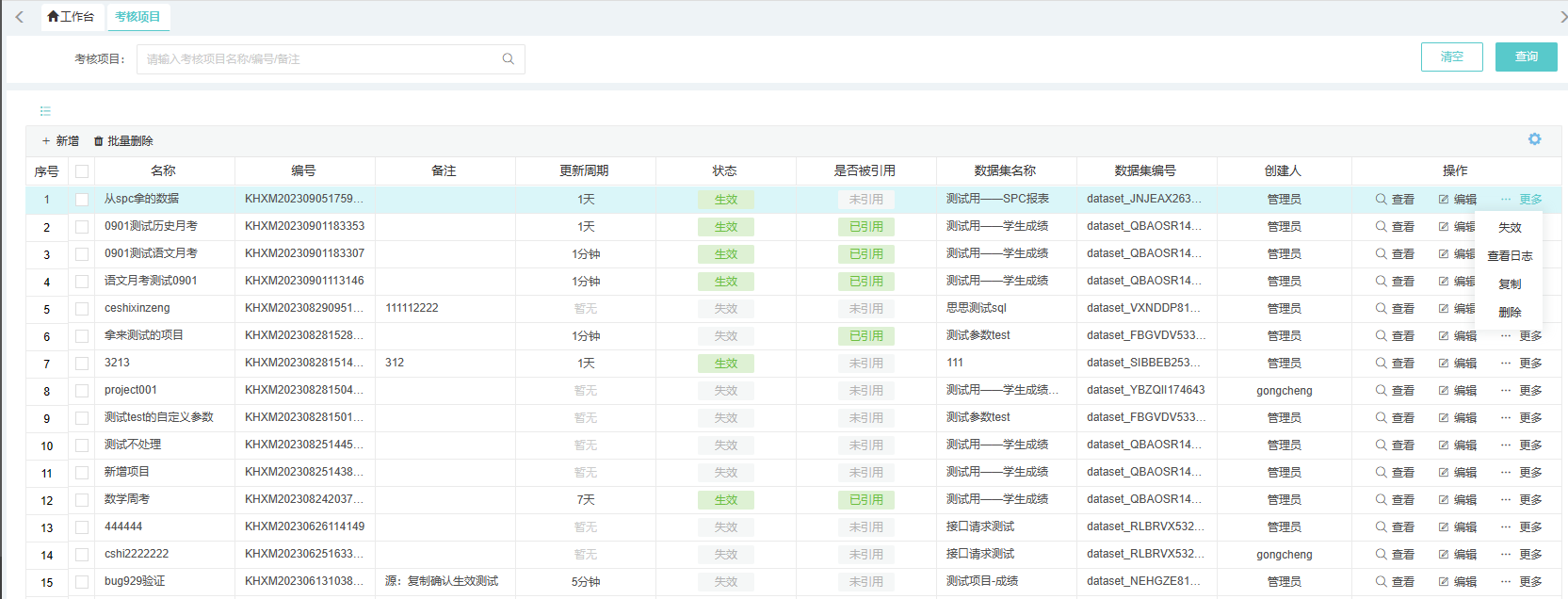Check the row for 语文月考测试0901
The height and width of the screenshot is (599, 1568).
pos(82,282)
